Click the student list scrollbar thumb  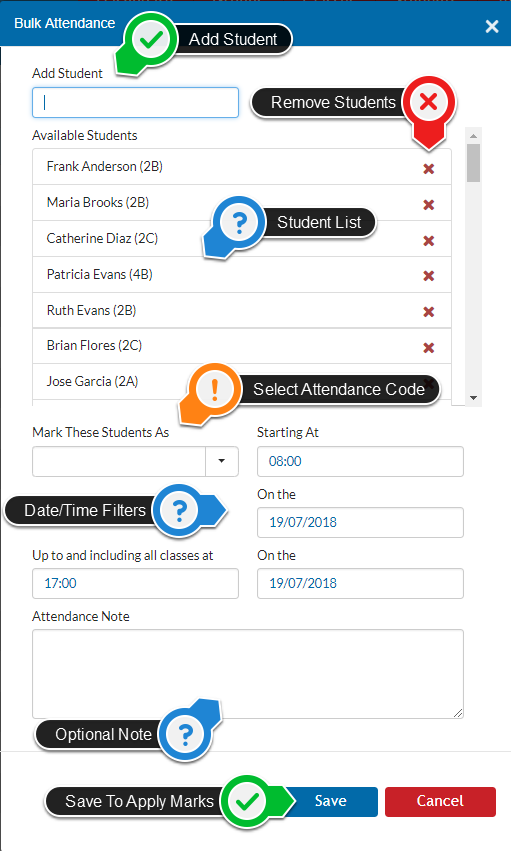pos(474,163)
